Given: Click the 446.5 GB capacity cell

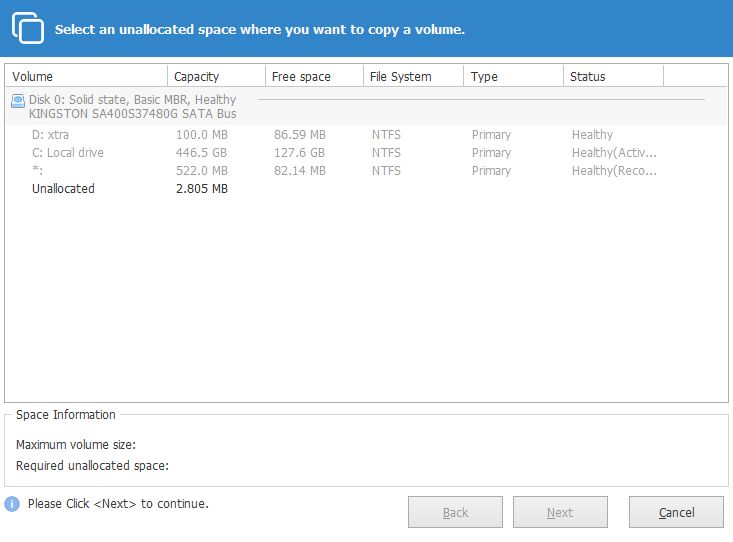Looking at the screenshot, I should coord(201,152).
